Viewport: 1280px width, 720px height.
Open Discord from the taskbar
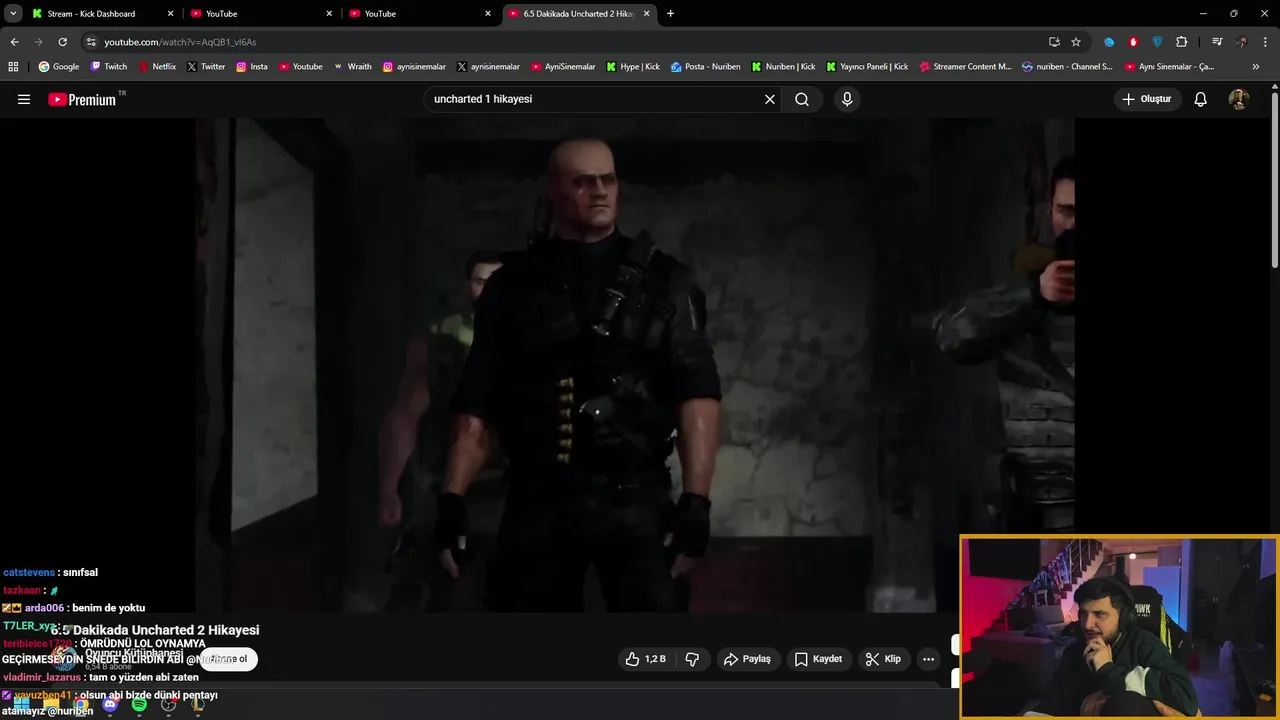click(110, 705)
